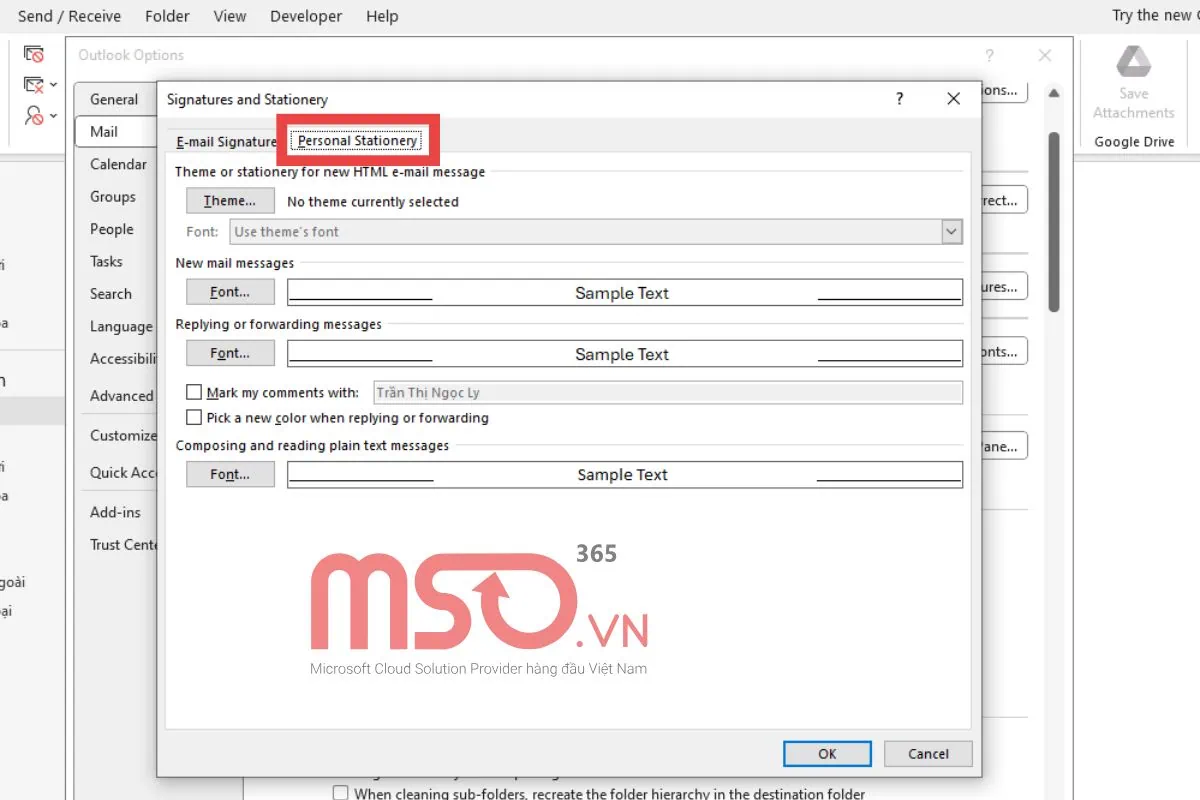The width and height of the screenshot is (1200, 800).
Task: Click the scroll-up arrow in Outlook Options
Action: tap(1054, 94)
